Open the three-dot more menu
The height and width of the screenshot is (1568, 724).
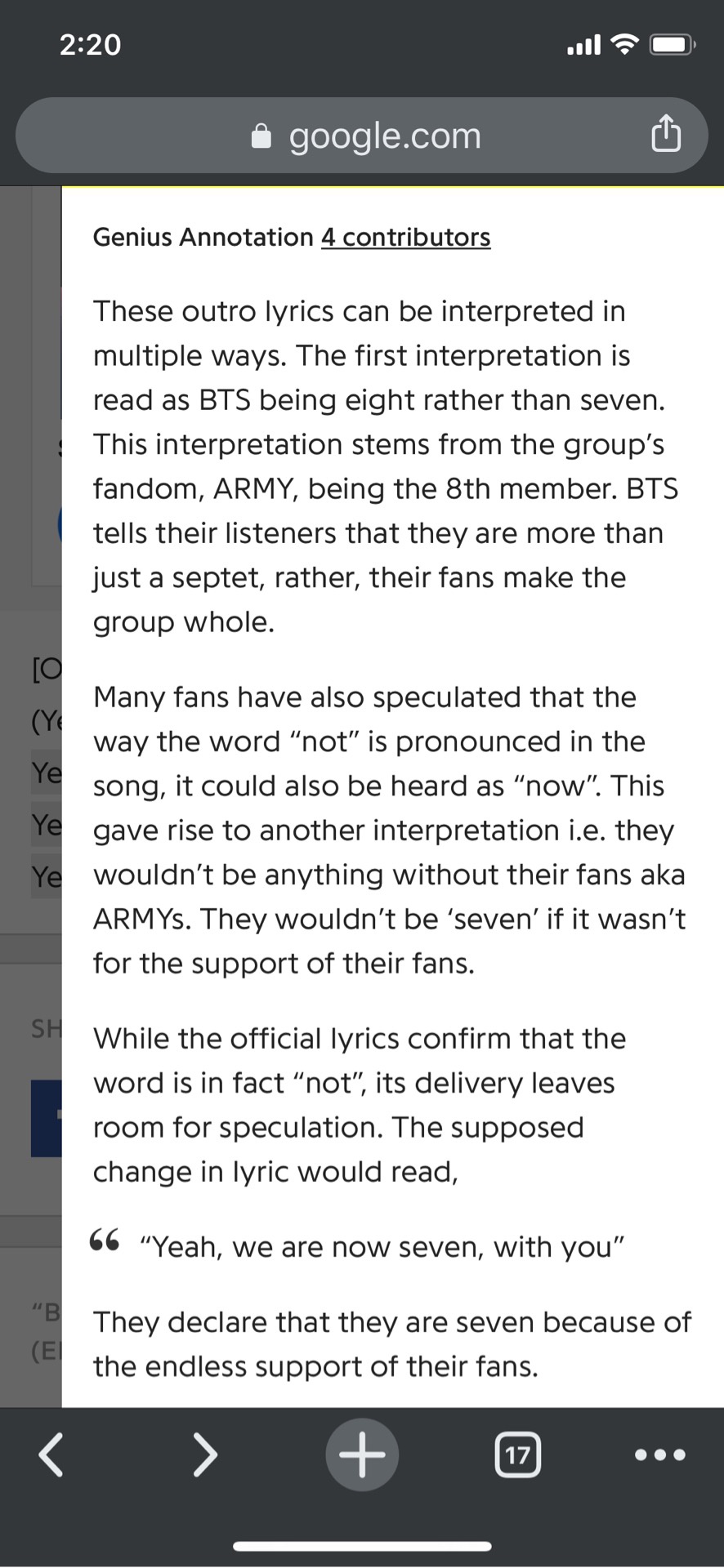click(x=660, y=1454)
